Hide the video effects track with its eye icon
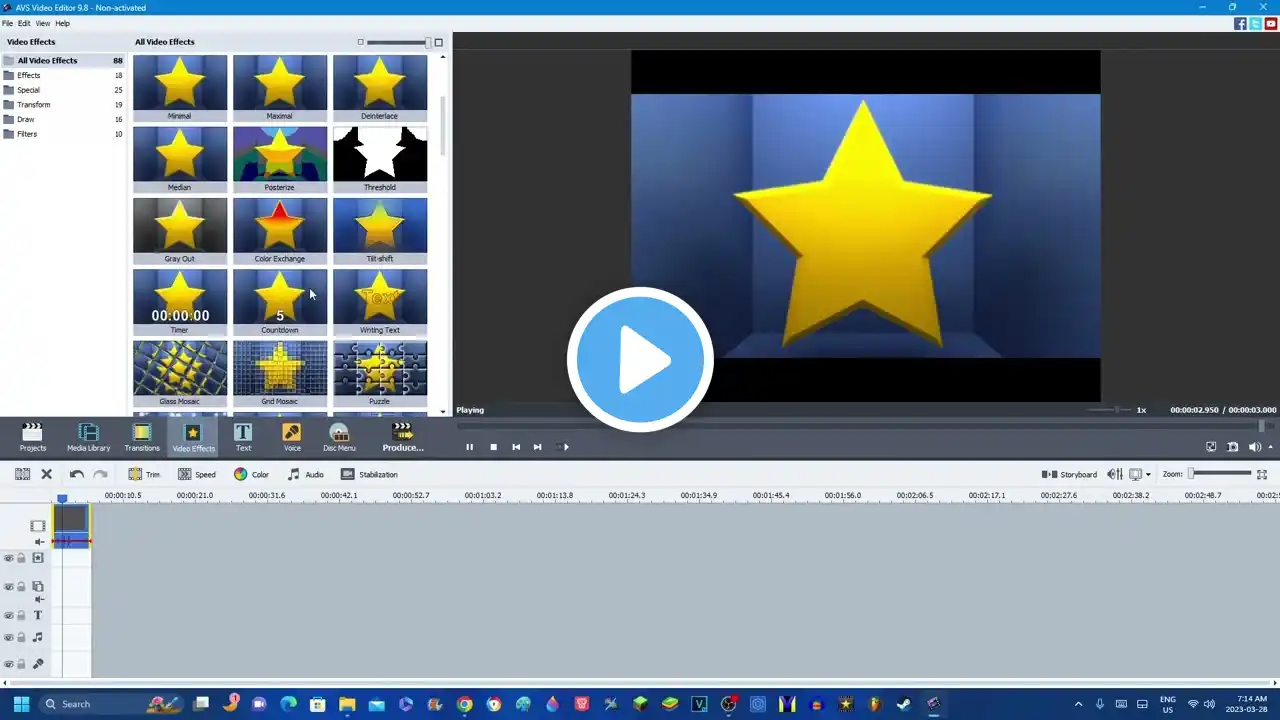The height and width of the screenshot is (720, 1280). pos(9,558)
